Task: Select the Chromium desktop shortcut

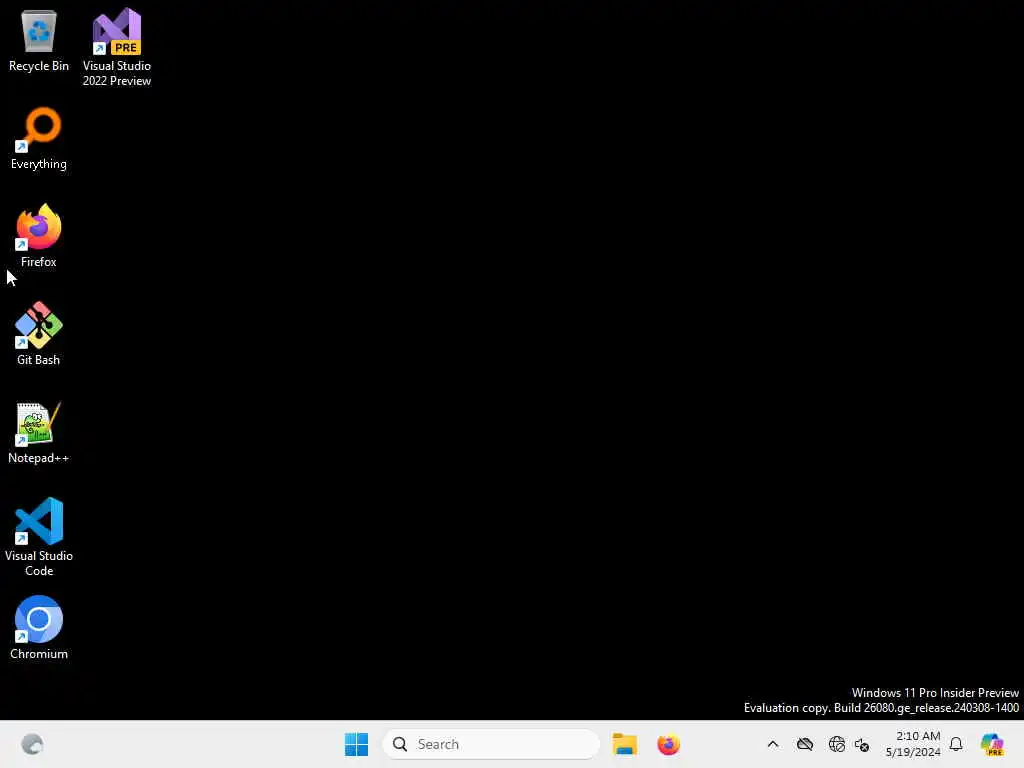Action: [x=39, y=628]
